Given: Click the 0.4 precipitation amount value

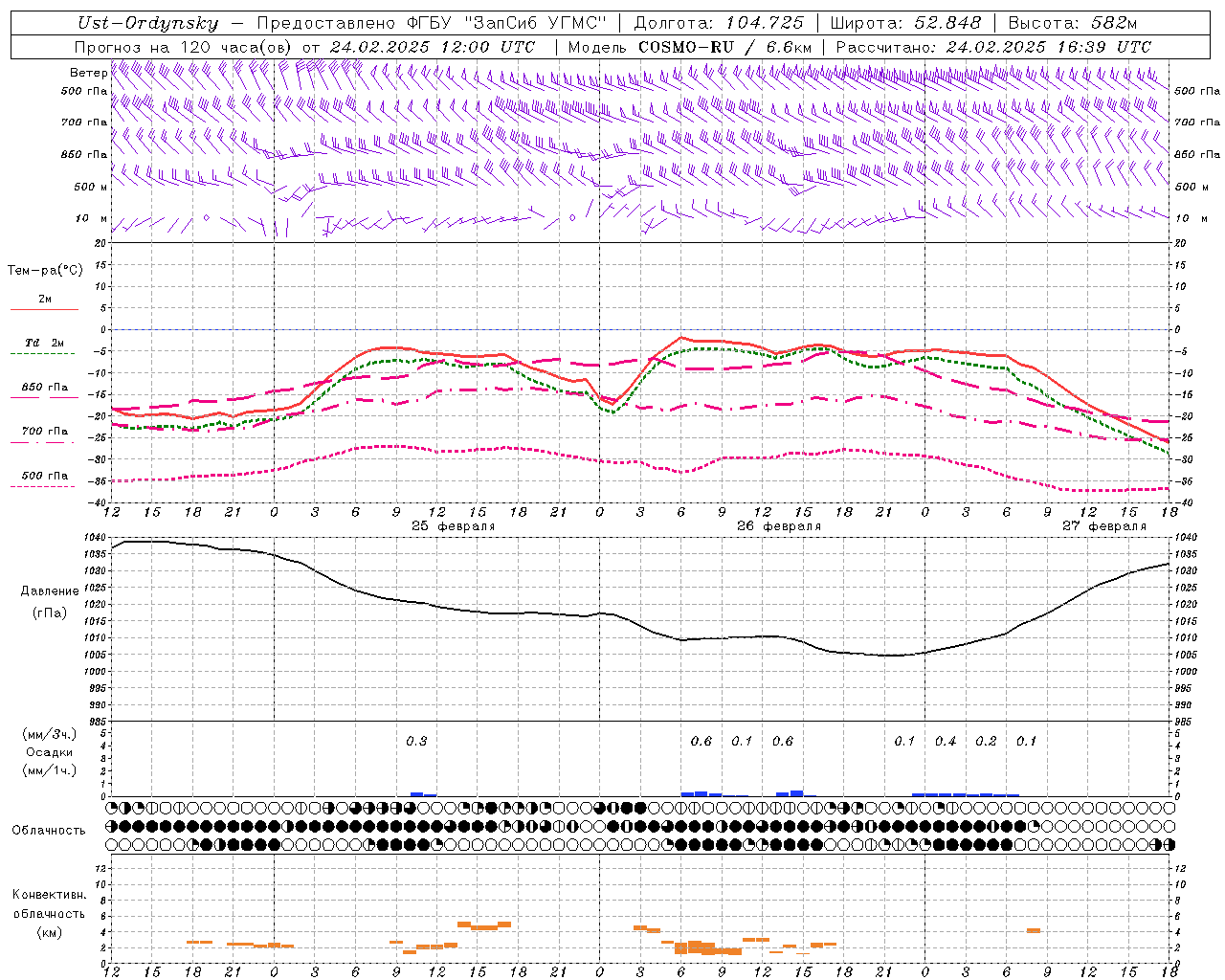Looking at the screenshot, I should tap(946, 741).
